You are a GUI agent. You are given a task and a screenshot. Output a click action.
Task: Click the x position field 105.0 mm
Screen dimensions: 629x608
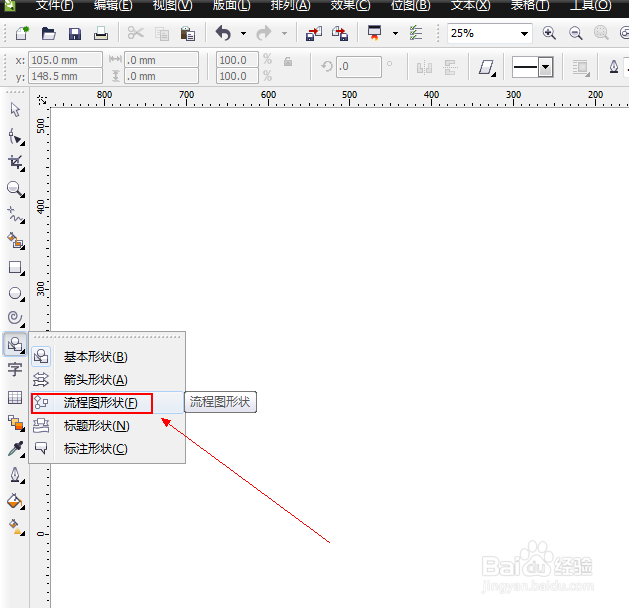[x=65, y=60]
